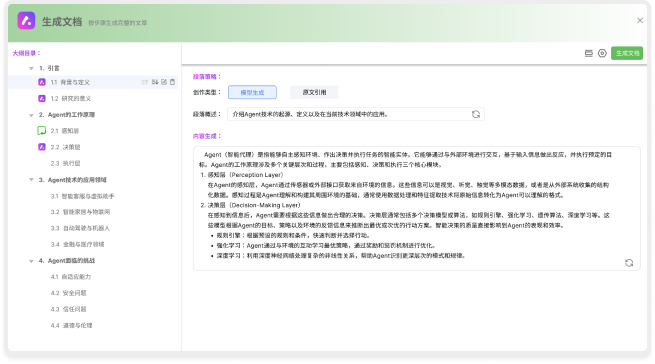Click the move down arrow icon on row 1.1

(155, 82)
